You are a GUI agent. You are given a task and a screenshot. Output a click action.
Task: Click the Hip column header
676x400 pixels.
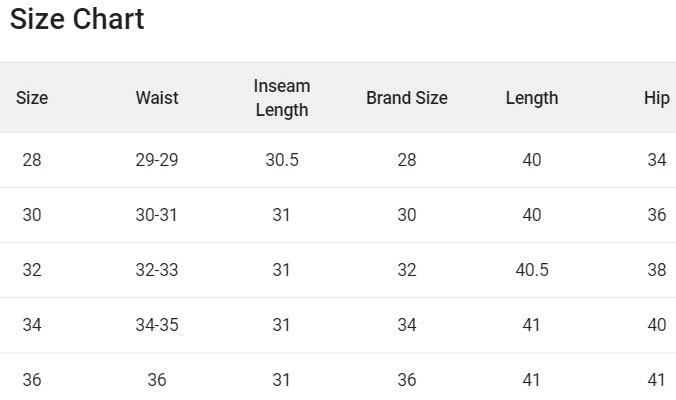(x=656, y=98)
